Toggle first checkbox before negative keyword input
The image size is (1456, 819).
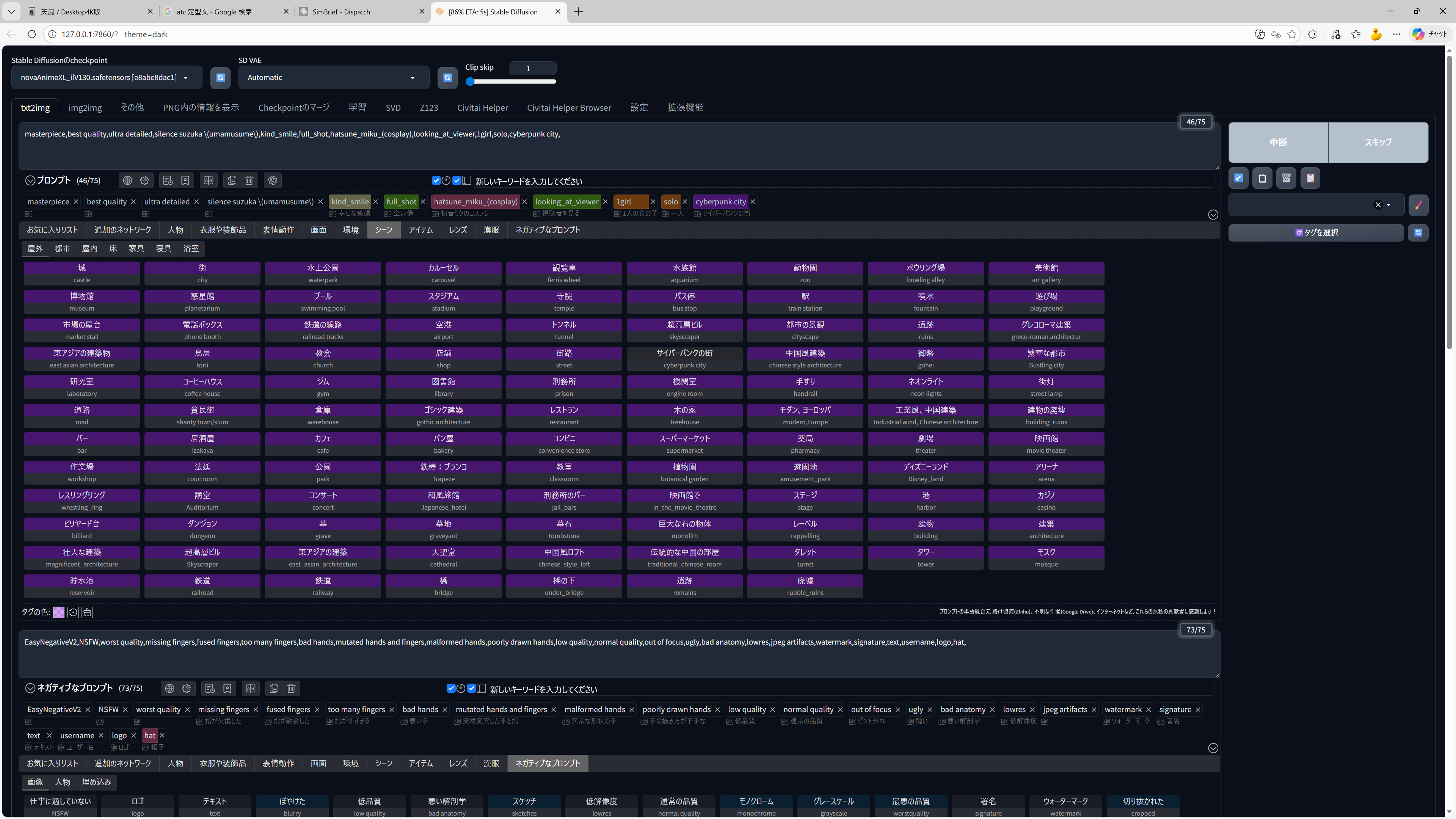(450, 689)
